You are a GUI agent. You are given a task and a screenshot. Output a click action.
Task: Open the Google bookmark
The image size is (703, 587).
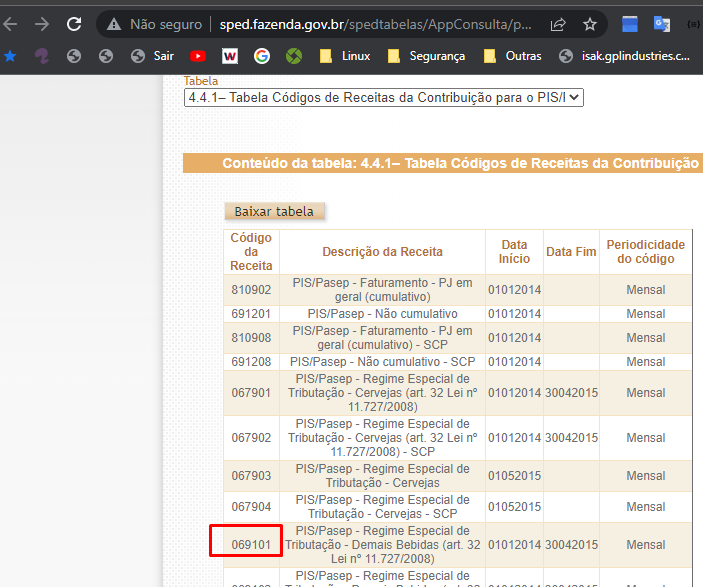point(262,56)
